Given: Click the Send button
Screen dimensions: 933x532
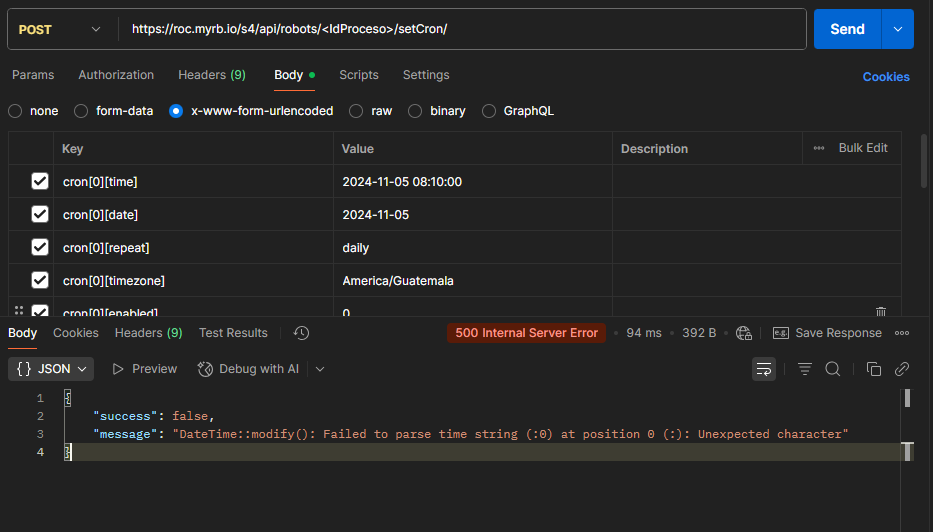Looking at the screenshot, I should coord(846,29).
